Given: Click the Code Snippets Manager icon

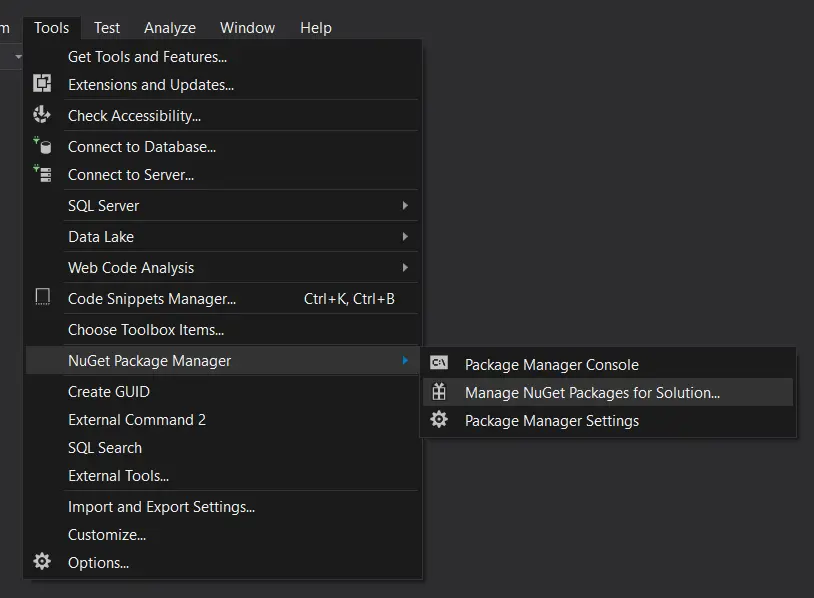Looking at the screenshot, I should pos(42,298).
